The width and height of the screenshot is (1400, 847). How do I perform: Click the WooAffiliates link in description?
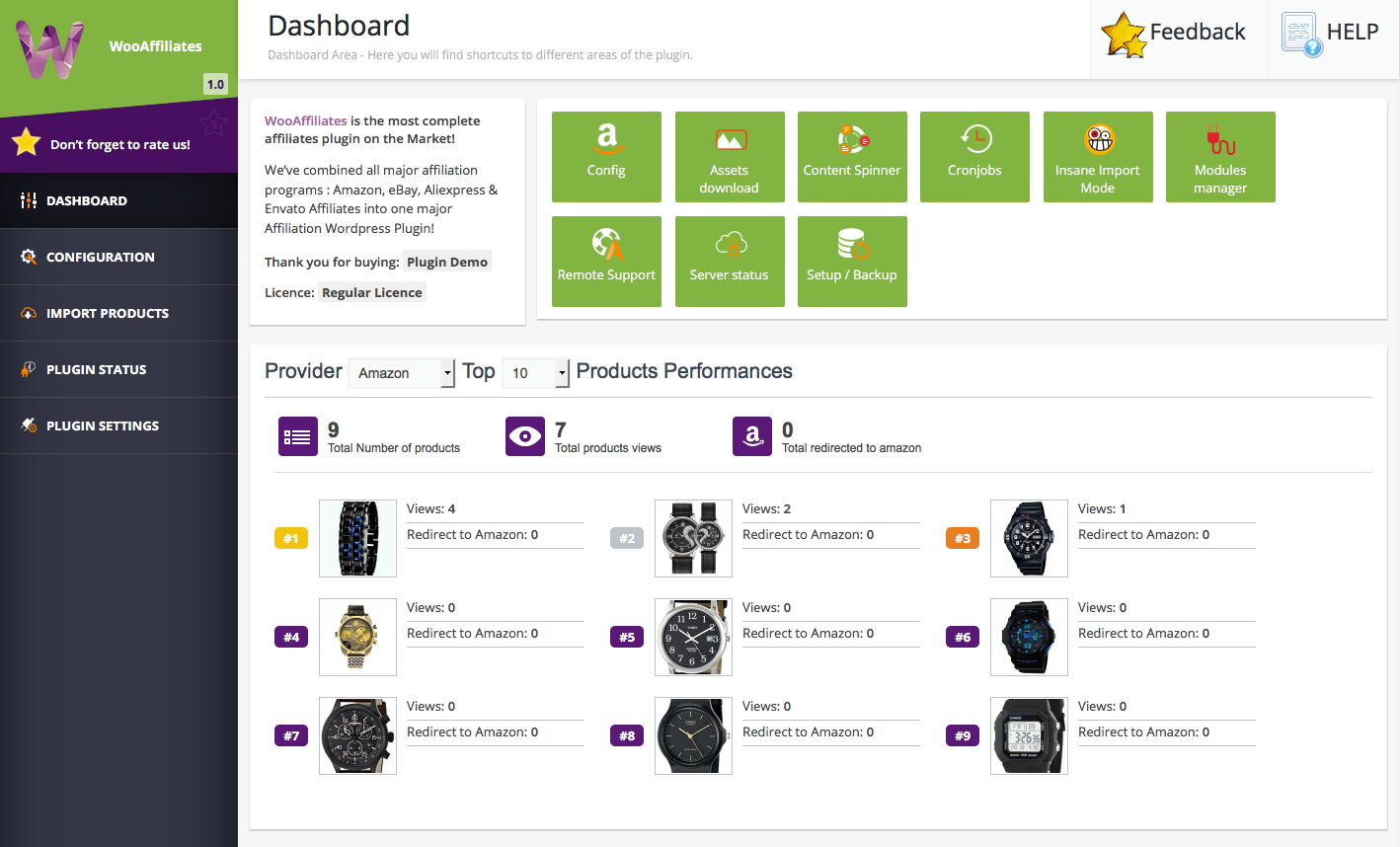[x=305, y=121]
